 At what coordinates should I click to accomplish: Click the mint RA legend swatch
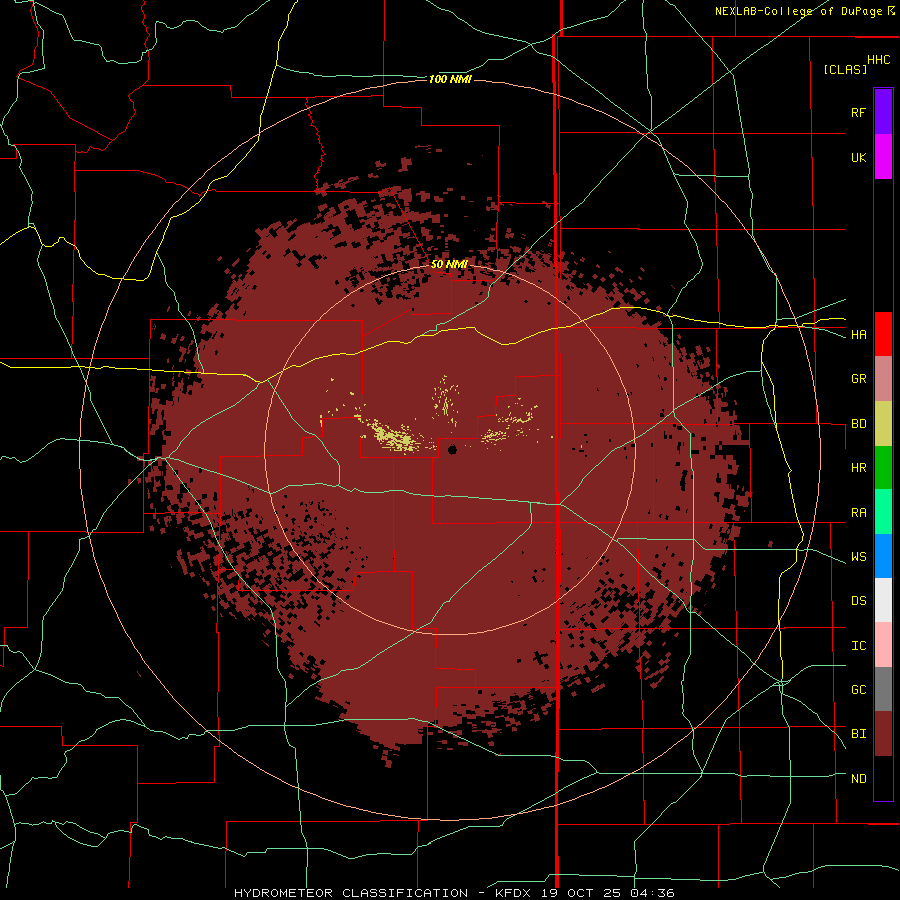pyautogui.click(x=883, y=512)
